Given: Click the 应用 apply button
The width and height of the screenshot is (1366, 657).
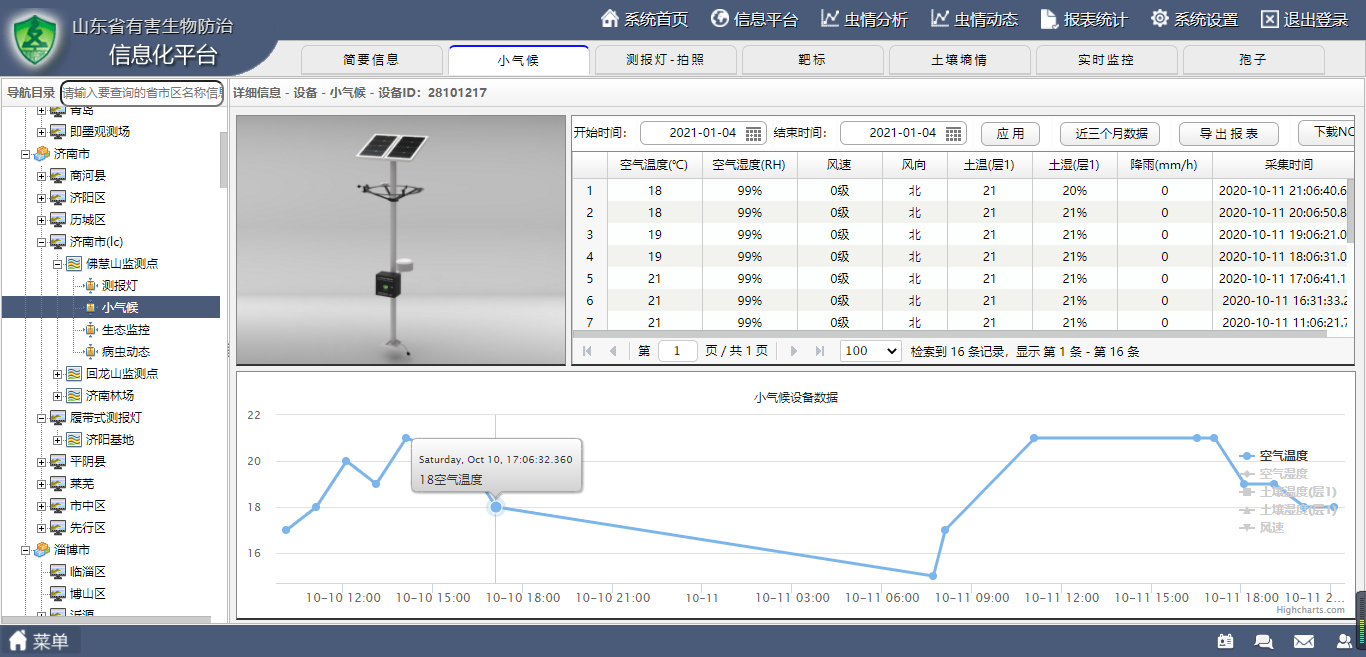Looking at the screenshot, I should tap(1010, 134).
